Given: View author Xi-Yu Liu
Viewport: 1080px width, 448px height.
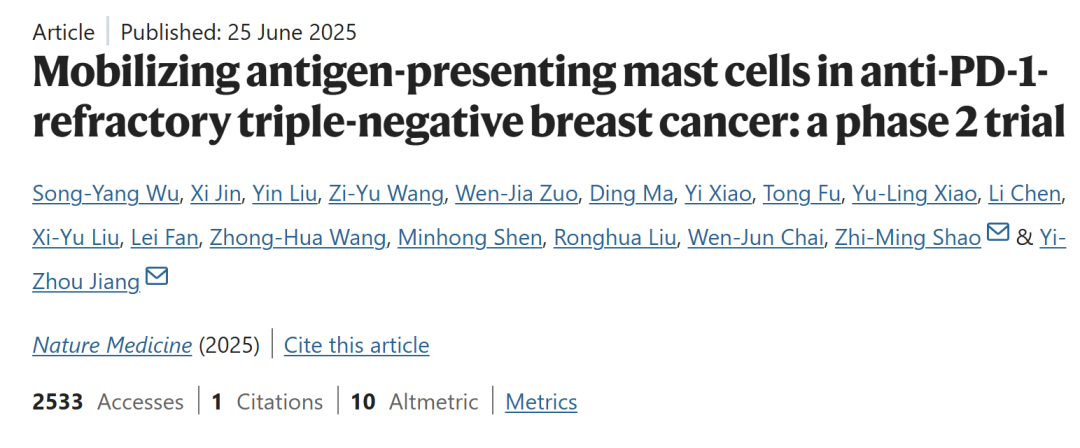Looking at the screenshot, I should click(x=76, y=238).
